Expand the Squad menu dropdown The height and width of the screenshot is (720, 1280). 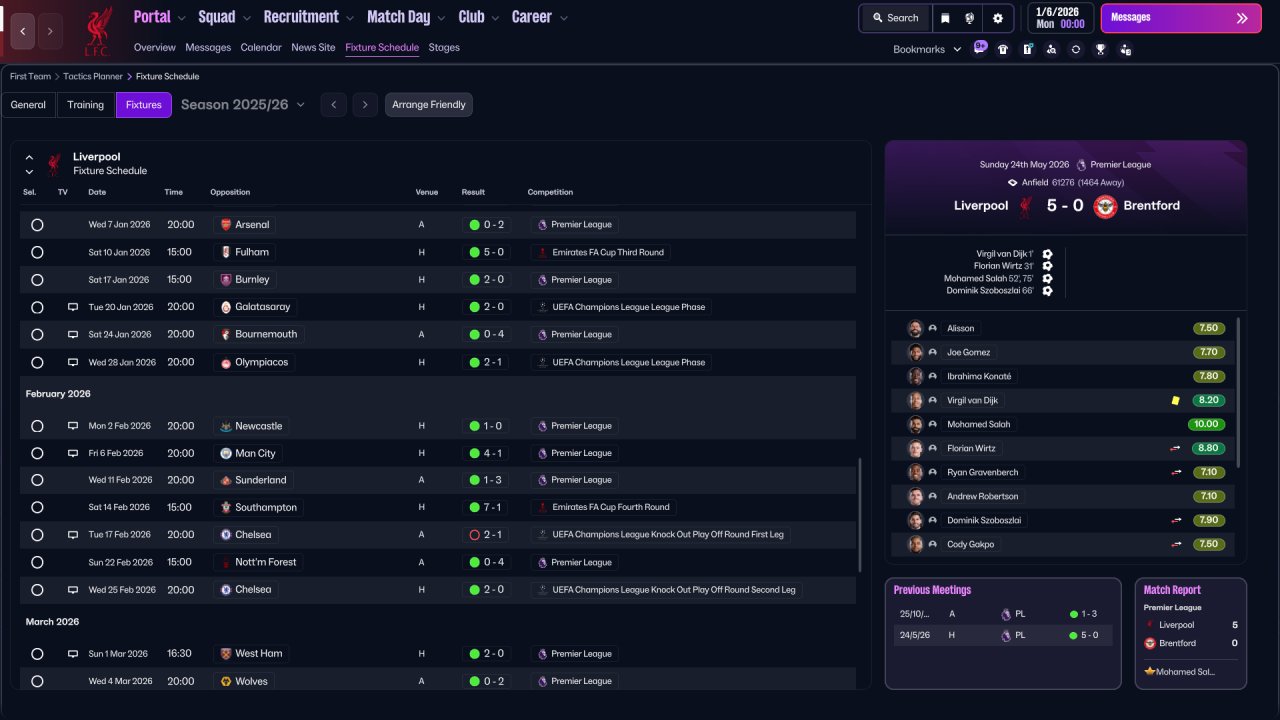[x=245, y=18]
